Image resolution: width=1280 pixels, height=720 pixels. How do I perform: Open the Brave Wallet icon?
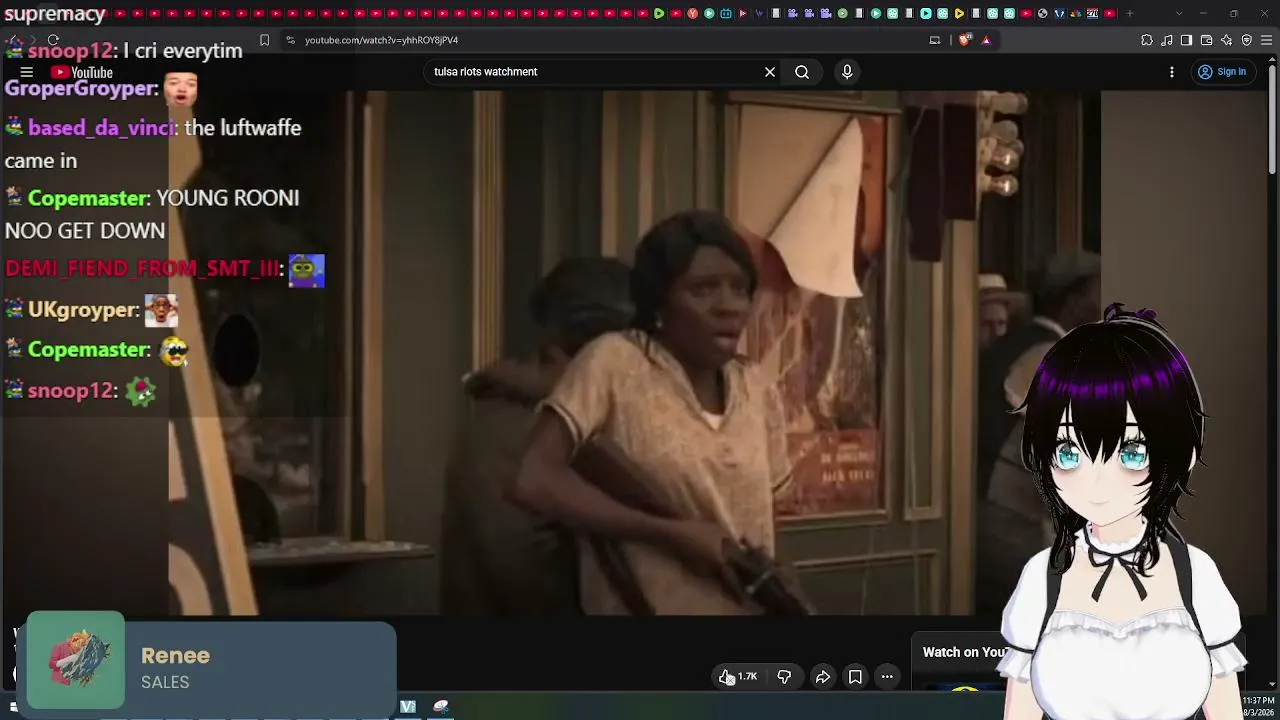(x=1207, y=40)
